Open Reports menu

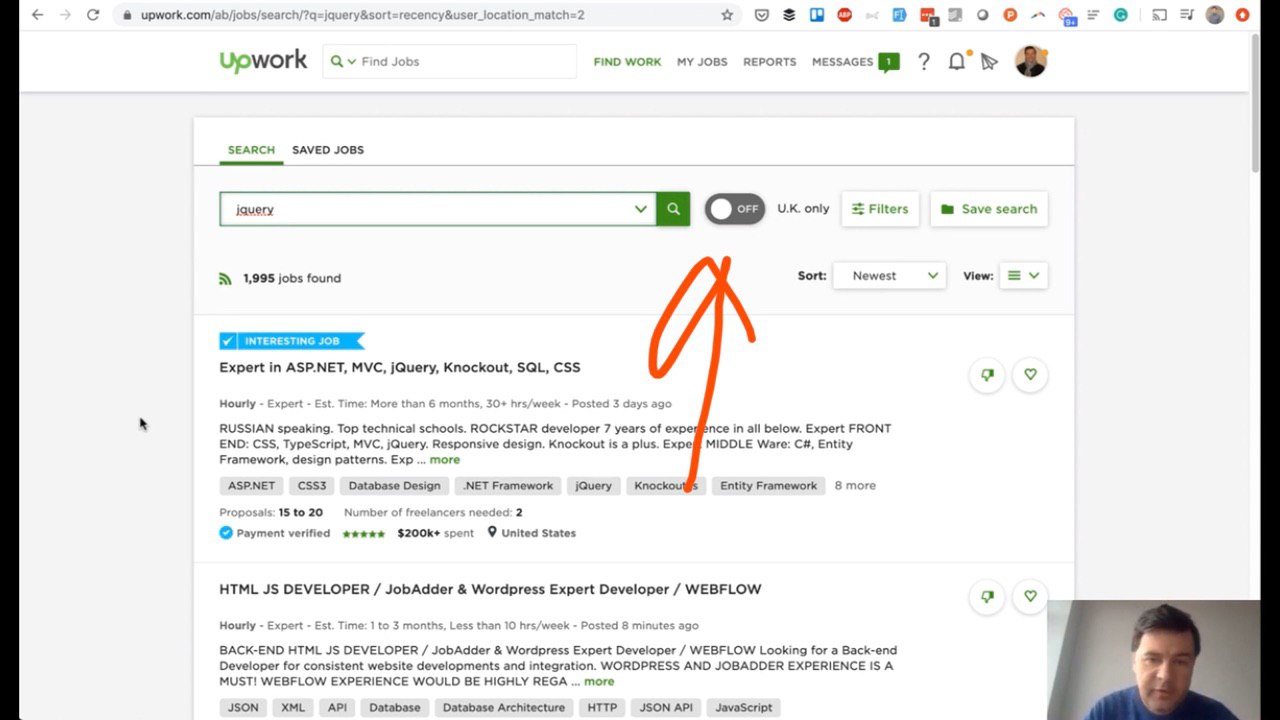pyautogui.click(x=770, y=62)
